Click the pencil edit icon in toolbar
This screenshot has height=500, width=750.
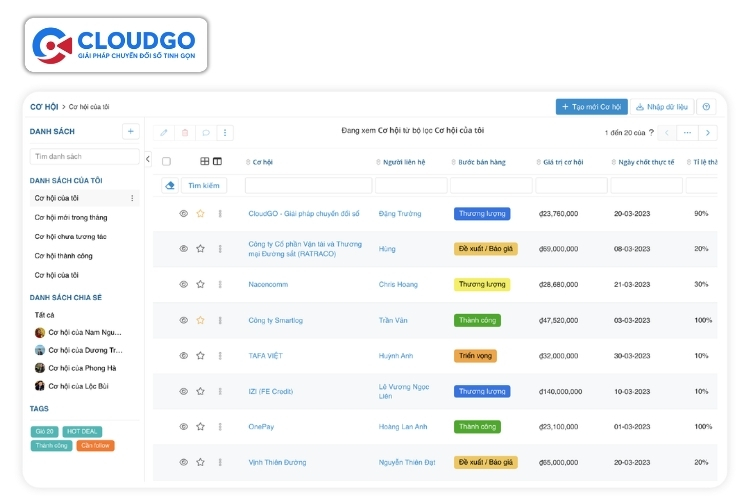tap(164, 133)
